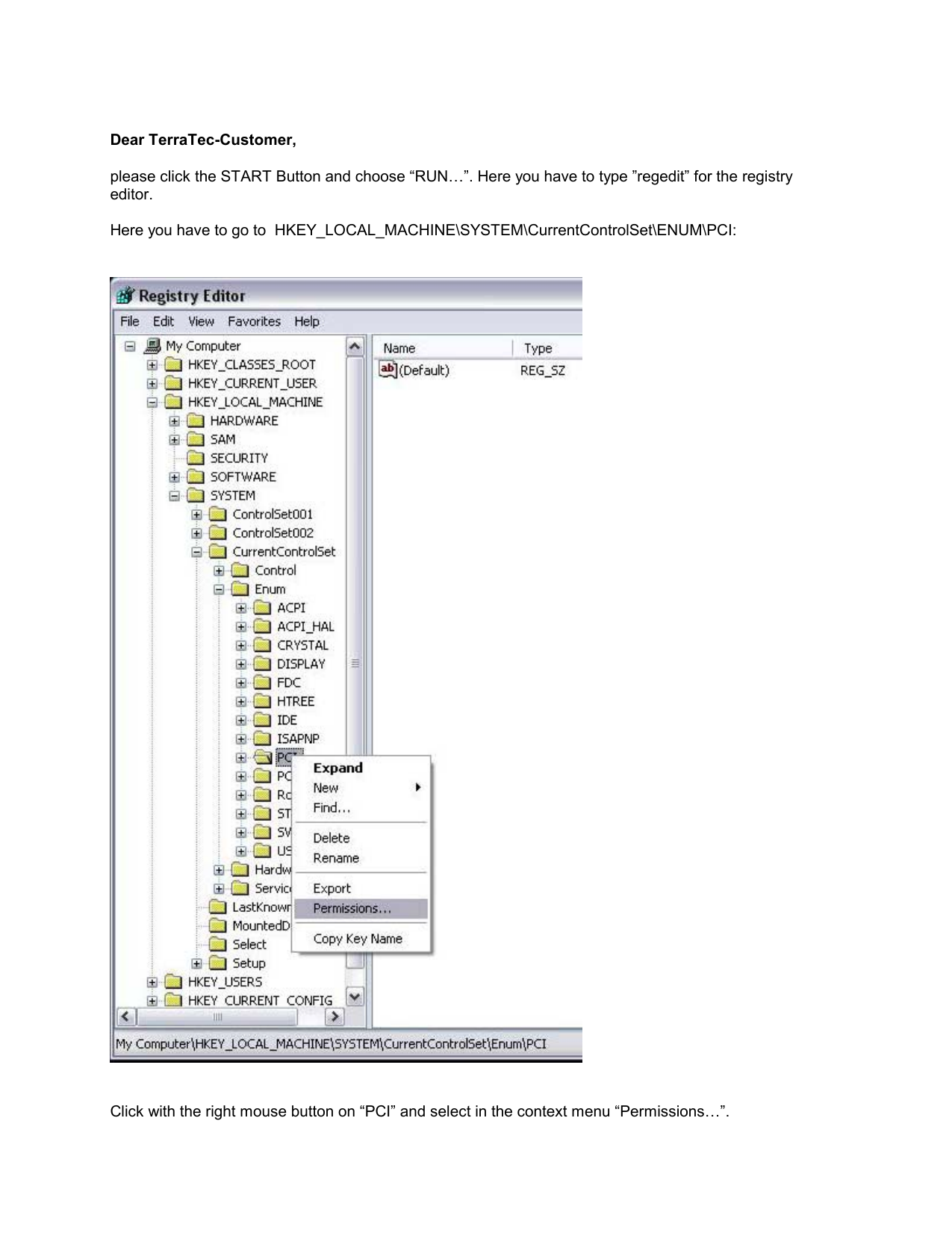This screenshot has height=1233, width=952.
Task: Select the HKEY_CLASSES_ROOT folder icon
Action: point(173,364)
